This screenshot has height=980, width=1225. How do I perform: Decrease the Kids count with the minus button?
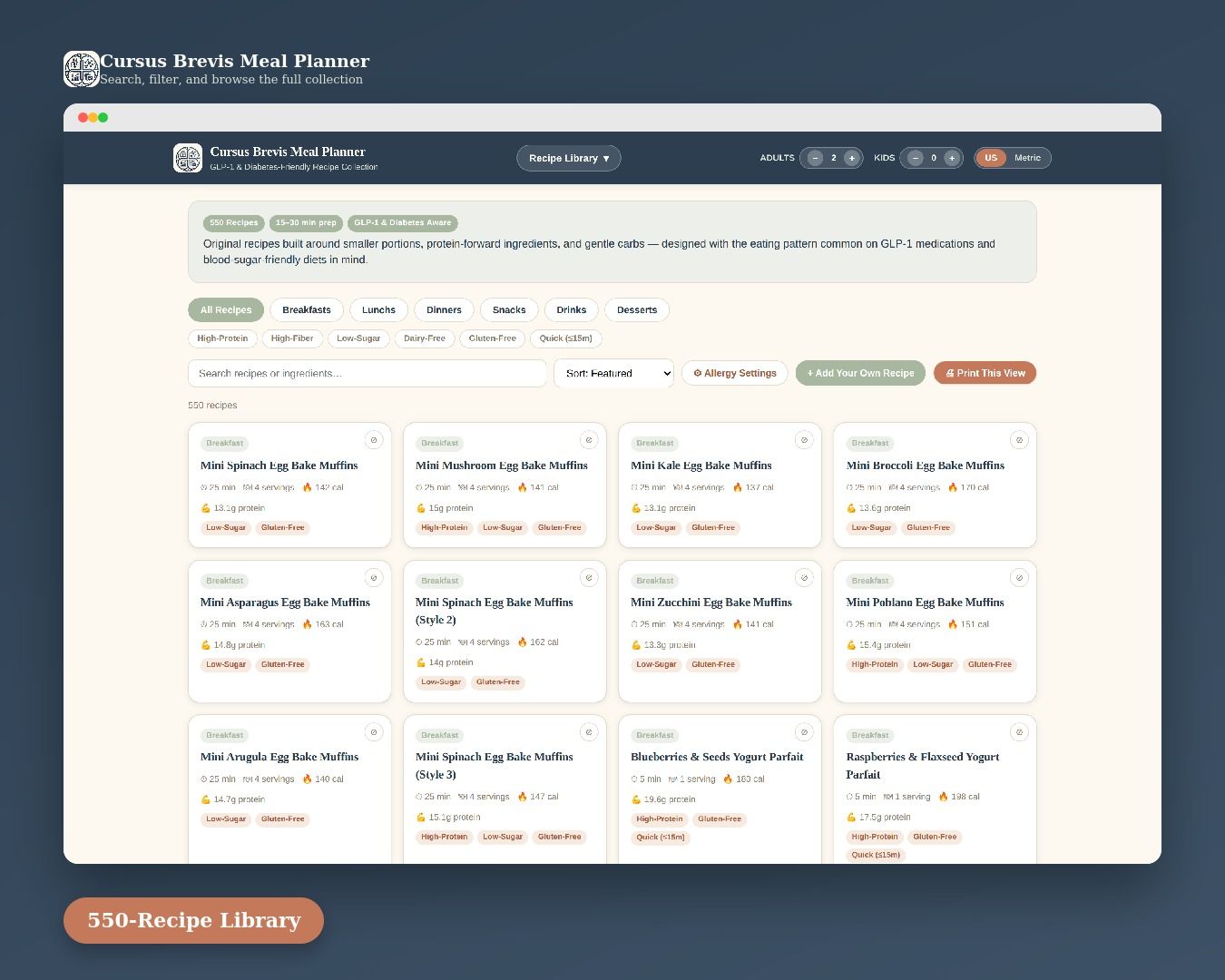[x=915, y=158]
